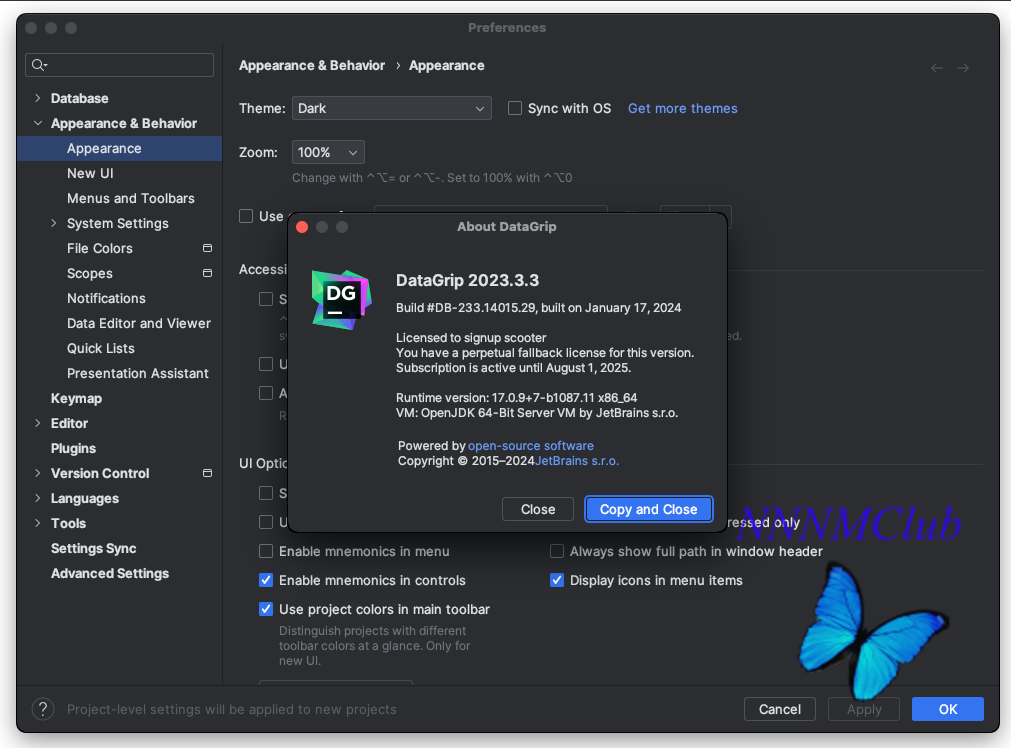Select Data Editor and Viewer
This screenshot has width=1011, height=748.
pos(139,323)
